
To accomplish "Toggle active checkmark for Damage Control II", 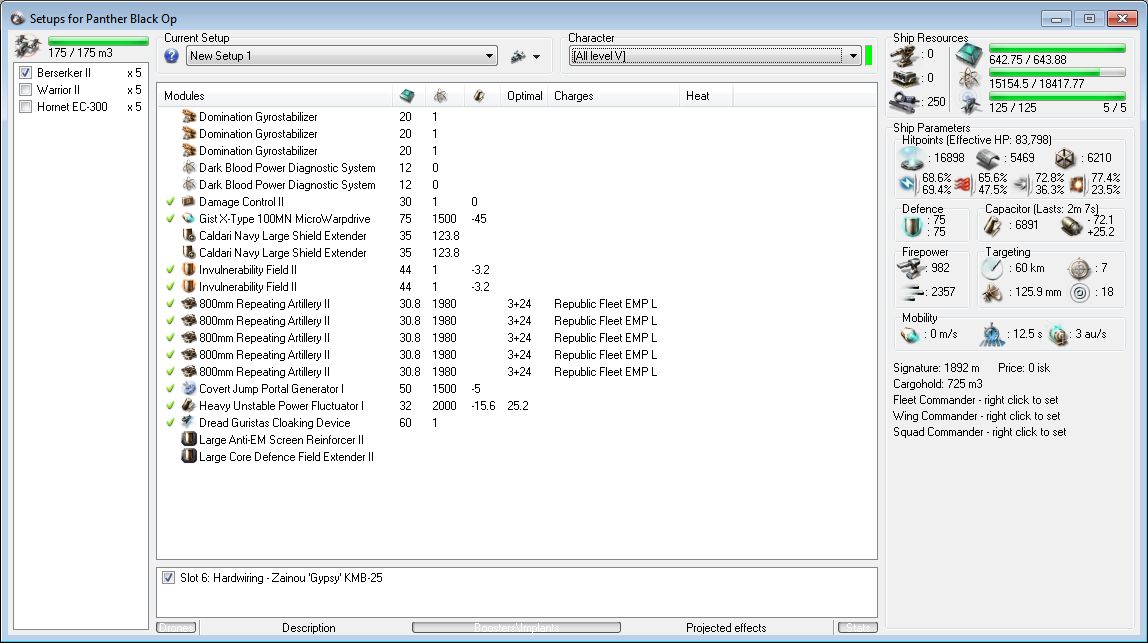I will [171, 202].
